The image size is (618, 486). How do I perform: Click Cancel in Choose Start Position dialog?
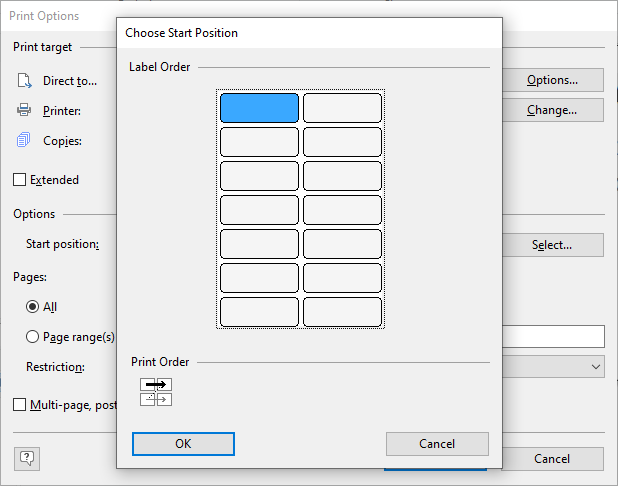(x=437, y=444)
